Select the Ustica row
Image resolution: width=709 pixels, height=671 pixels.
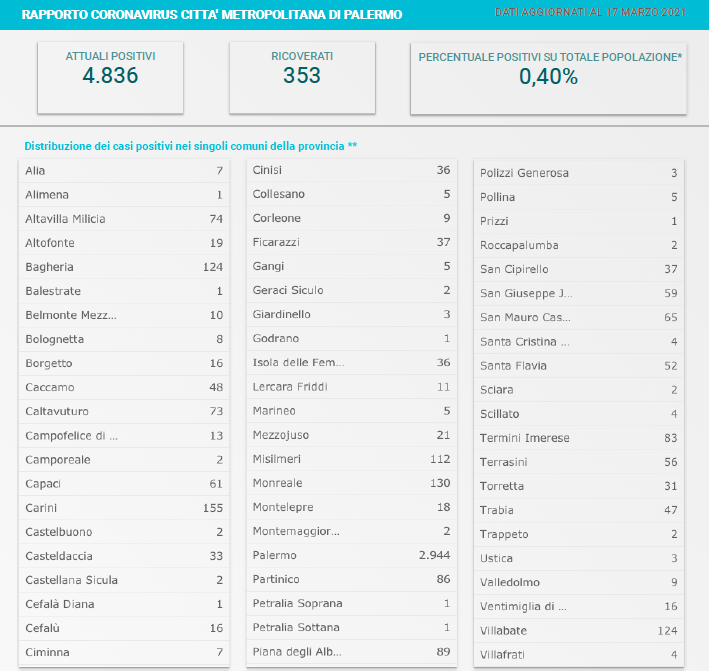[579, 558]
